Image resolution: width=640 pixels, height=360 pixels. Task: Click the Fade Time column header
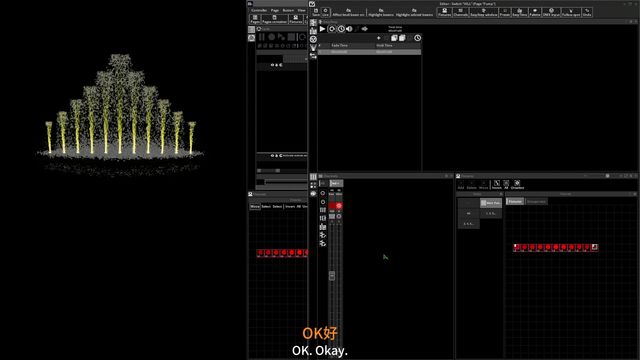pos(339,46)
